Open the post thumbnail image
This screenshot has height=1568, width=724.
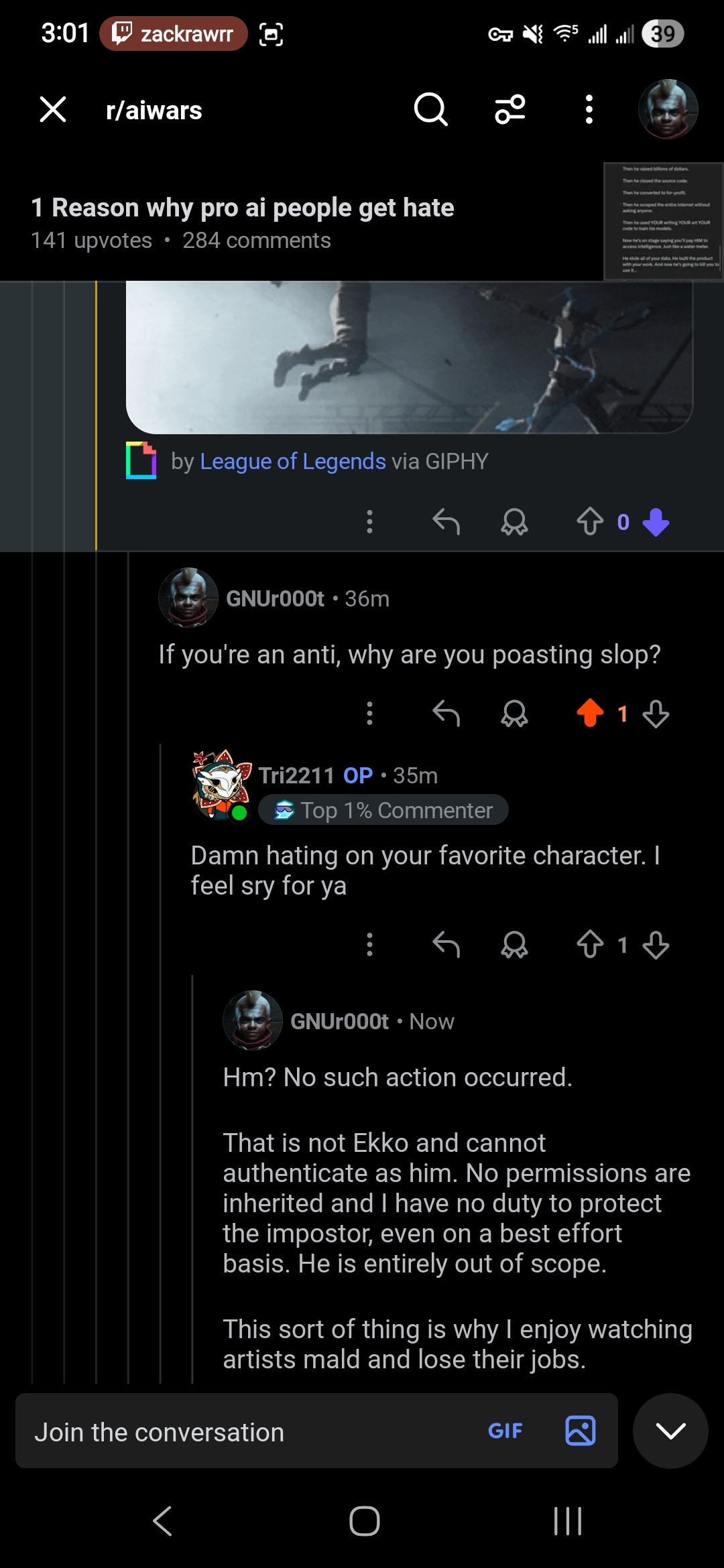(663, 221)
